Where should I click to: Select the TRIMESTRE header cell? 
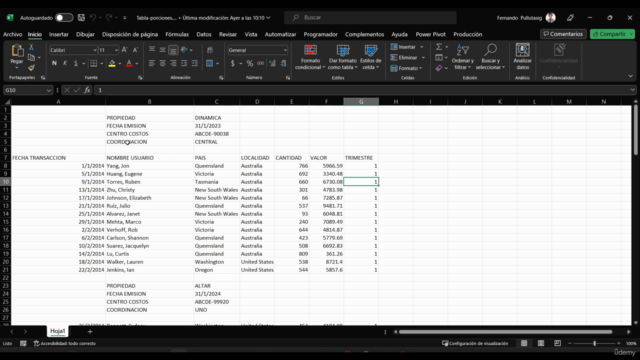tap(361, 158)
